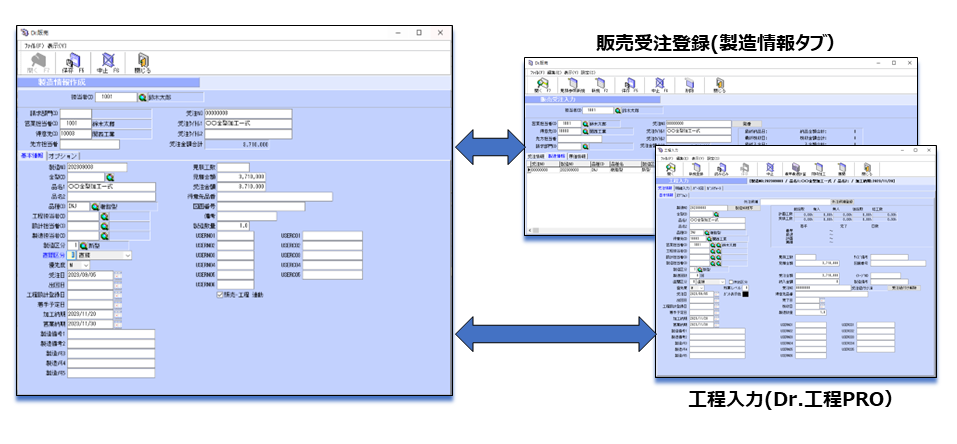Switch to 原価情報 tab in 販売受注入力
957x444 pixels.
click(x=578, y=156)
